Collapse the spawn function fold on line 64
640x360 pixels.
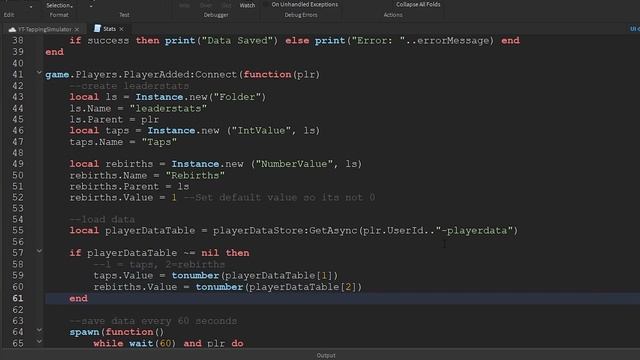[x=39, y=330]
